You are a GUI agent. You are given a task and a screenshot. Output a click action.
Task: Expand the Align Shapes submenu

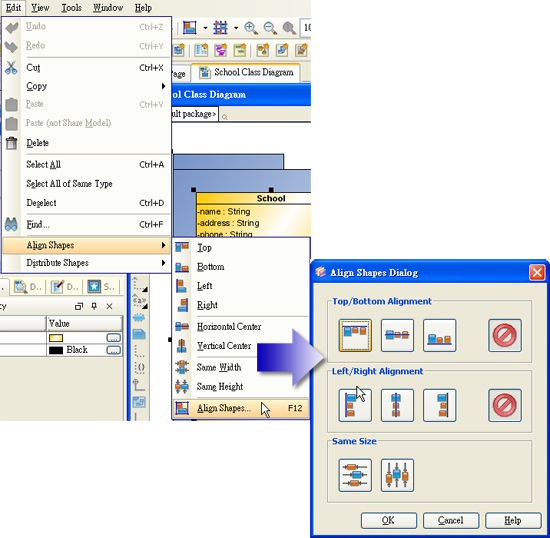pyautogui.click(x=86, y=245)
